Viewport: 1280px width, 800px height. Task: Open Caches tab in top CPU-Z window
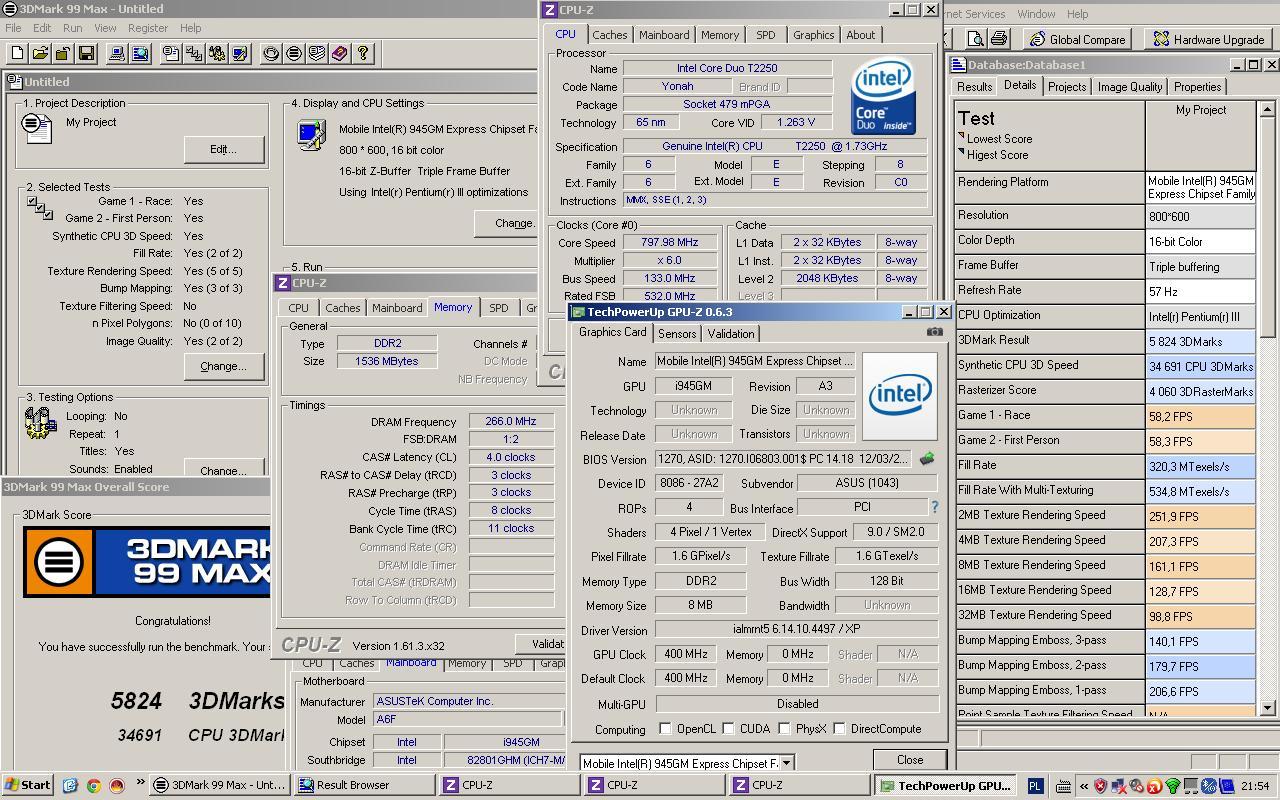click(x=609, y=35)
